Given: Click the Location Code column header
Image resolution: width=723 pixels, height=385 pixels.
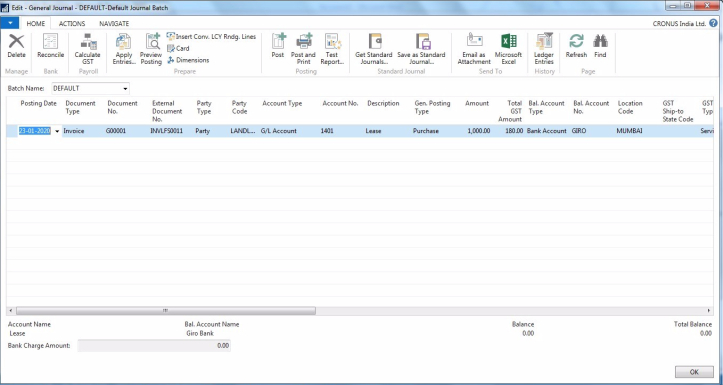Looking at the screenshot, I should click(630, 107).
